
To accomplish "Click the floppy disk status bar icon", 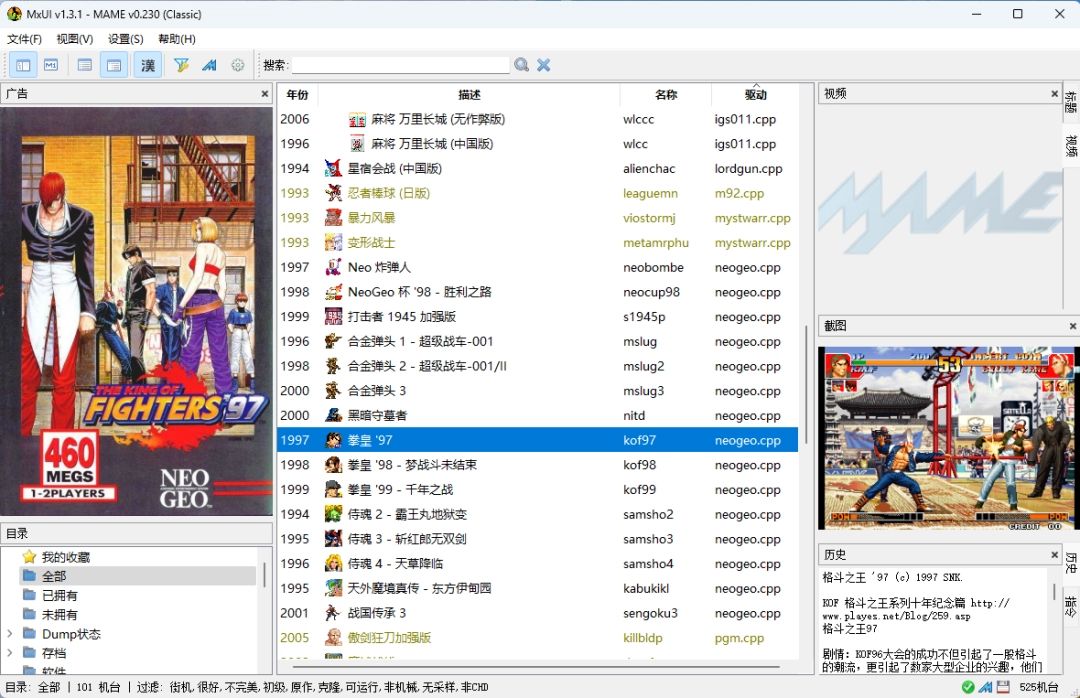I will point(1003,687).
